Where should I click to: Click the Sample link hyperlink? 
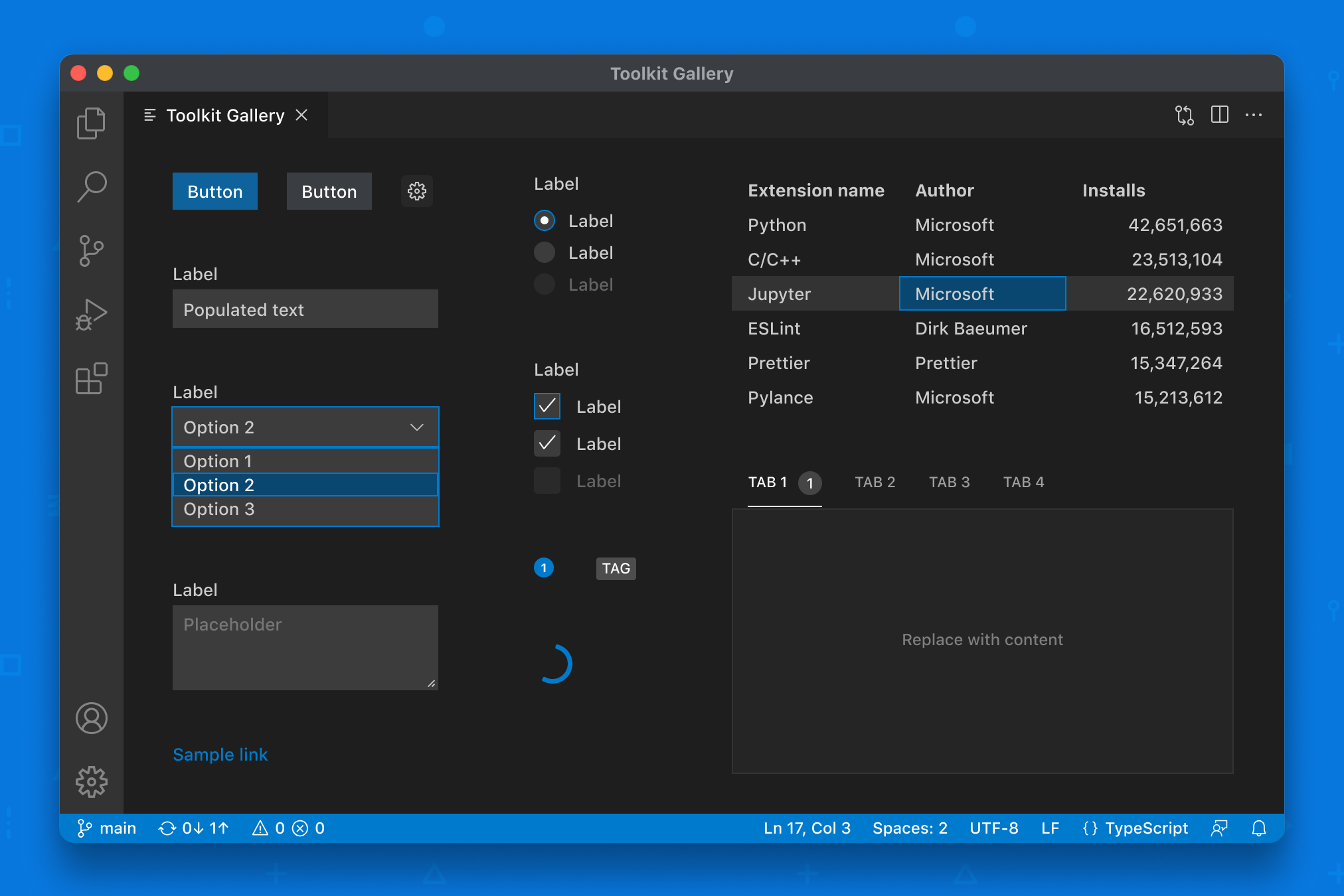pyautogui.click(x=221, y=753)
